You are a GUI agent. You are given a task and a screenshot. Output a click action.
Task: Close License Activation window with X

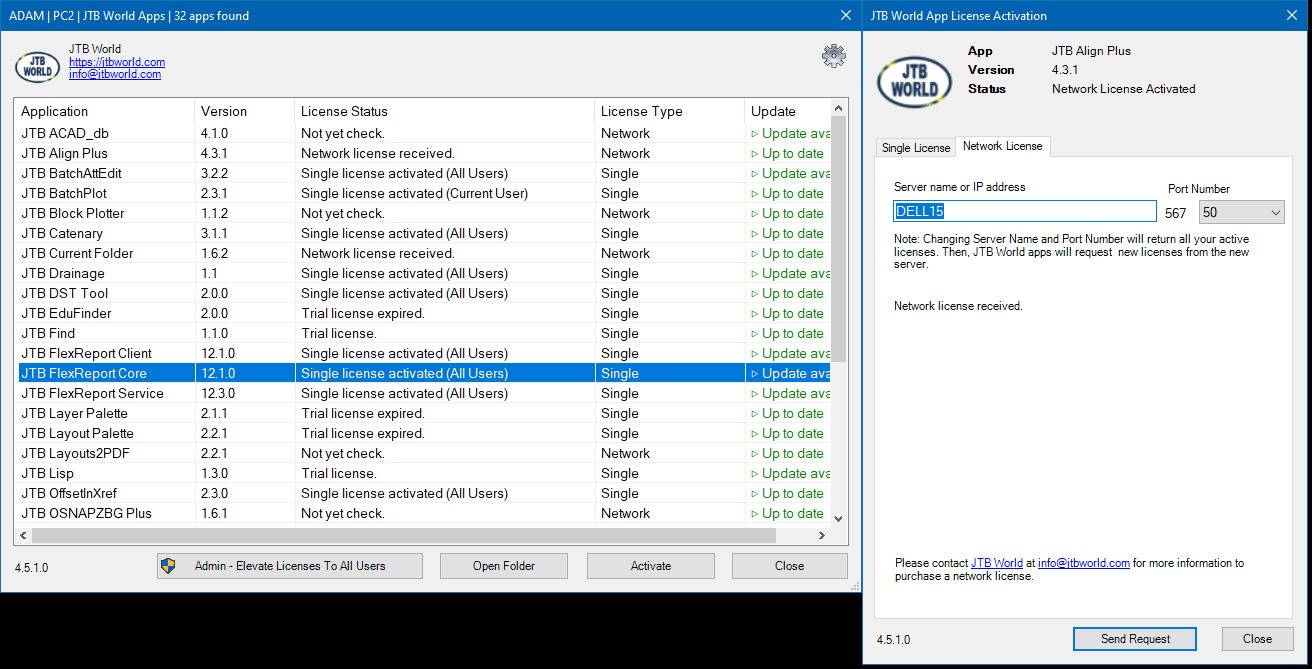1290,15
